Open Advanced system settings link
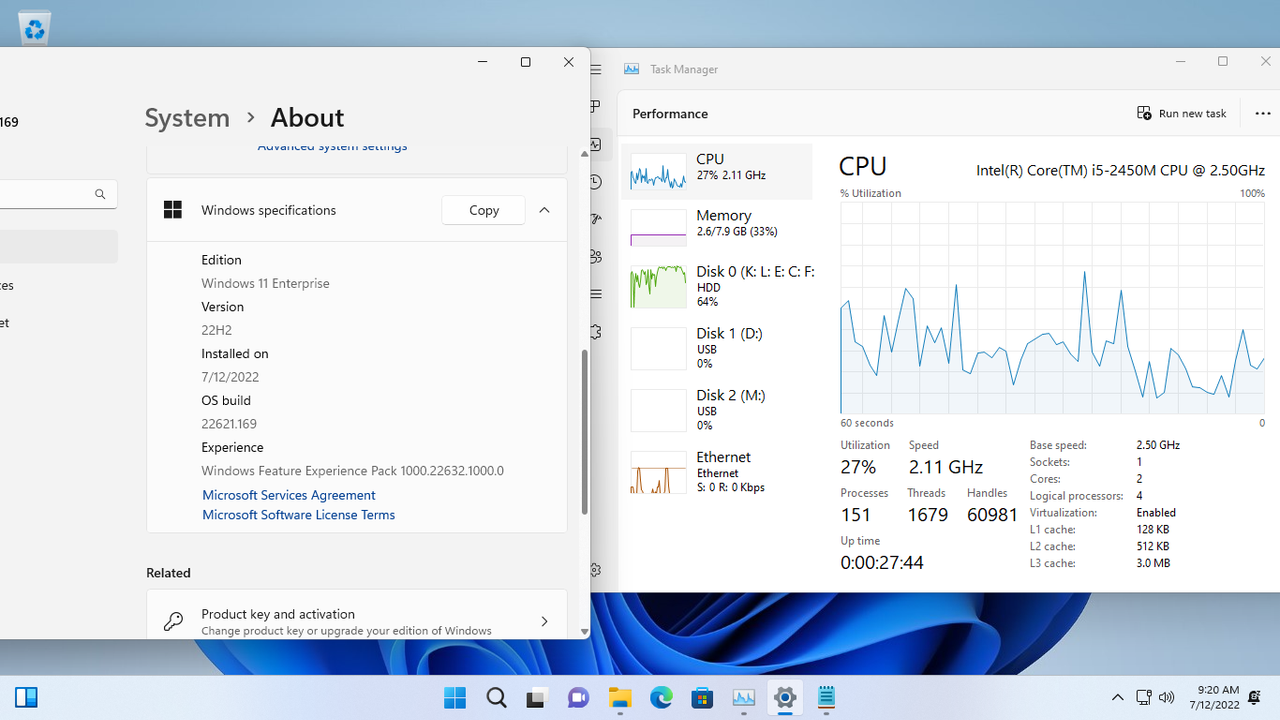This screenshot has width=1280, height=720. (x=332, y=146)
